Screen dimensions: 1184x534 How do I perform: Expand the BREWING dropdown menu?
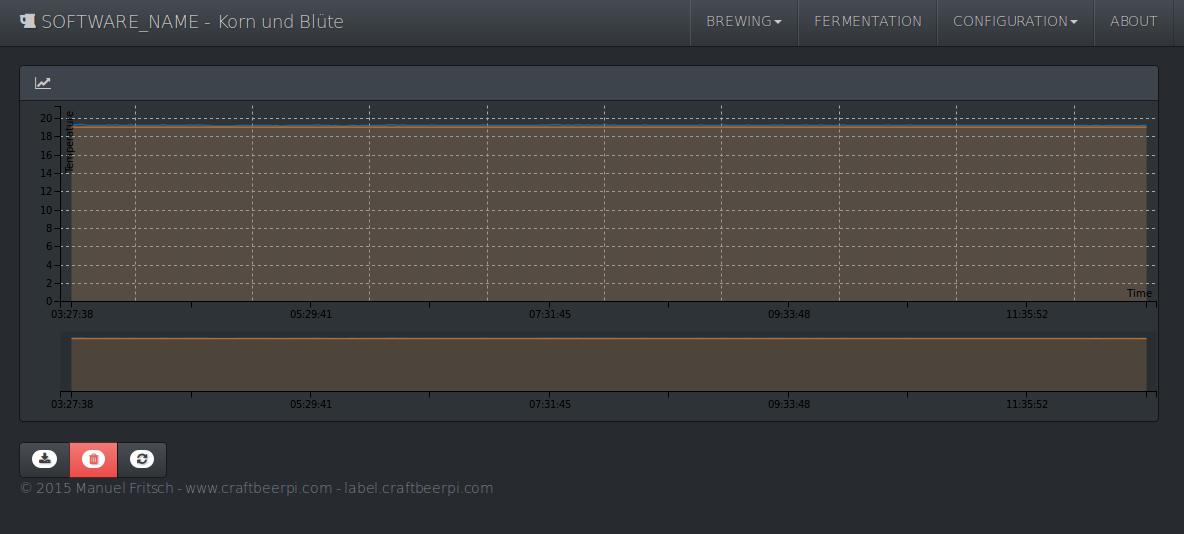743,21
